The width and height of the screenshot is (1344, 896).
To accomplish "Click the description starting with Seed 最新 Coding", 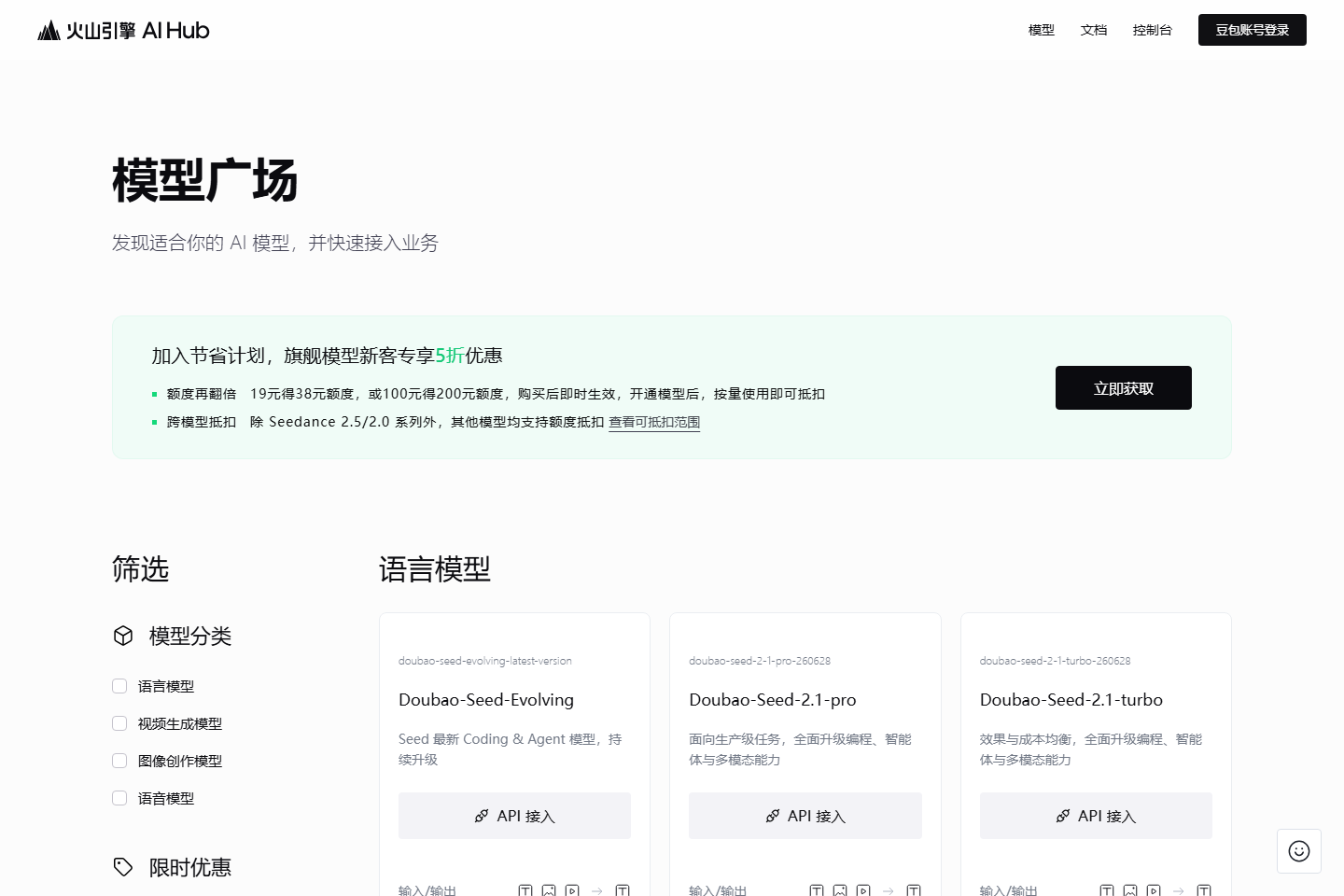I will [x=511, y=749].
